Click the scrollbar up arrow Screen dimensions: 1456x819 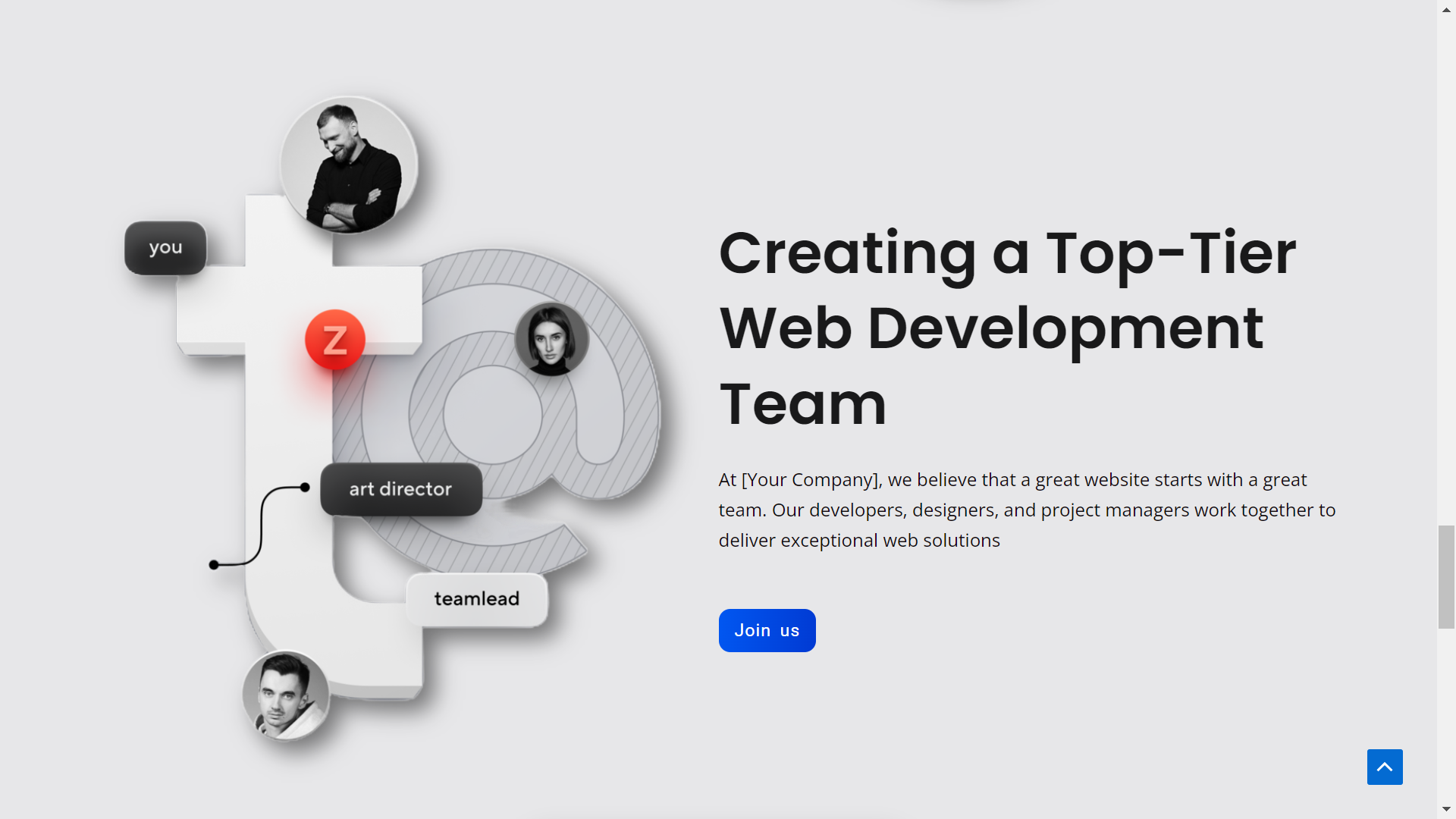(x=1446, y=9)
